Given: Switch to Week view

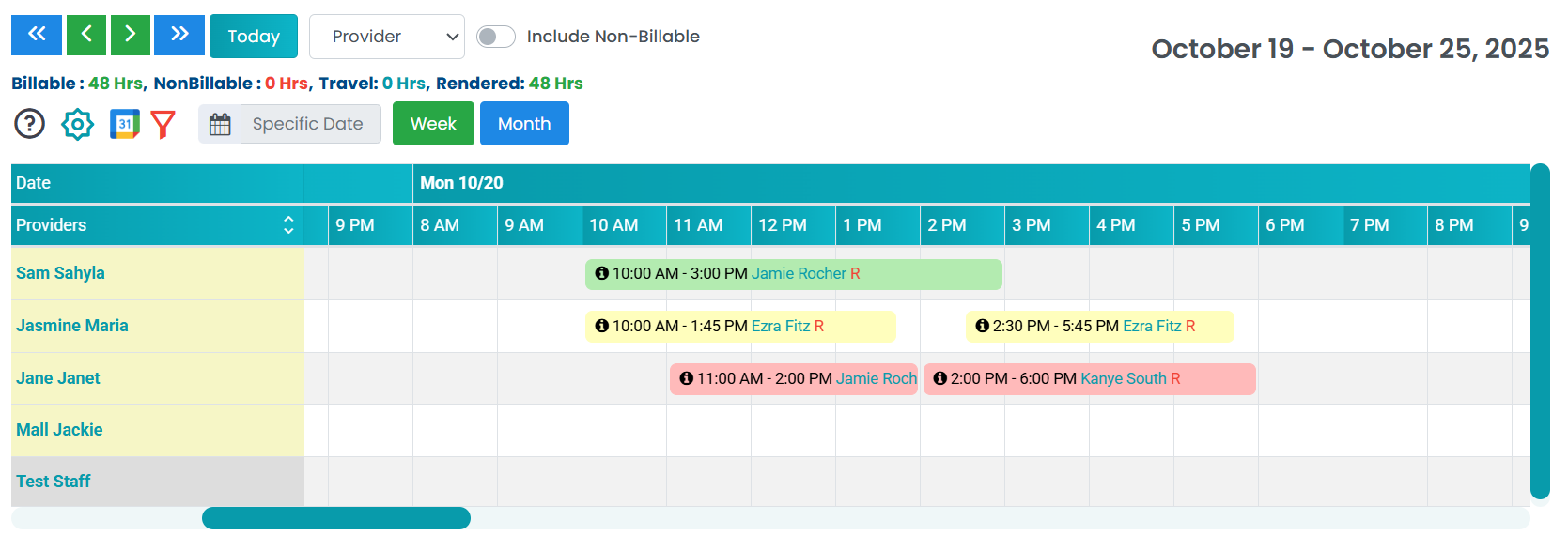Looking at the screenshot, I should 433,124.
